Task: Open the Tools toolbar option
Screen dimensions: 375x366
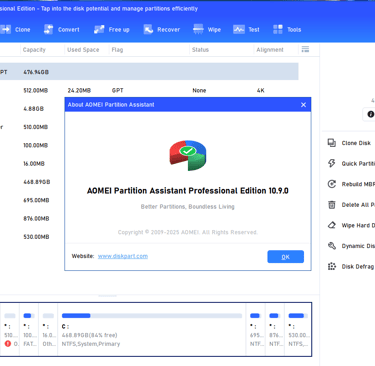Action: 287,30
